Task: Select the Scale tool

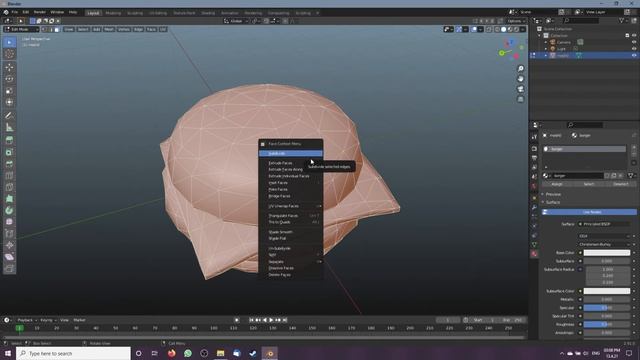Action: click(x=9, y=91)
